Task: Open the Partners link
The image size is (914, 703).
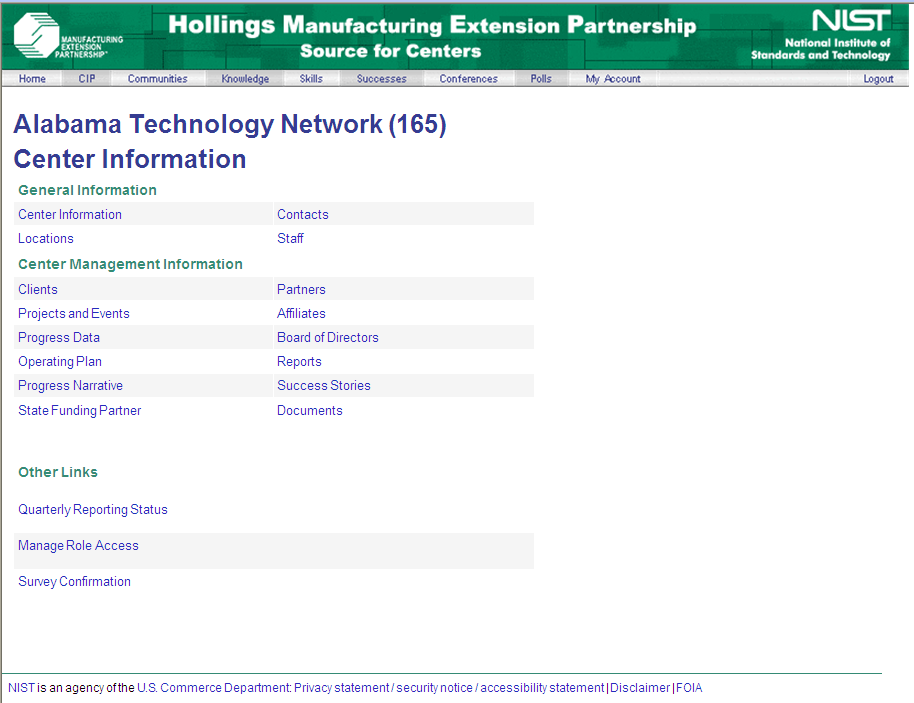Action: [301, 290]
